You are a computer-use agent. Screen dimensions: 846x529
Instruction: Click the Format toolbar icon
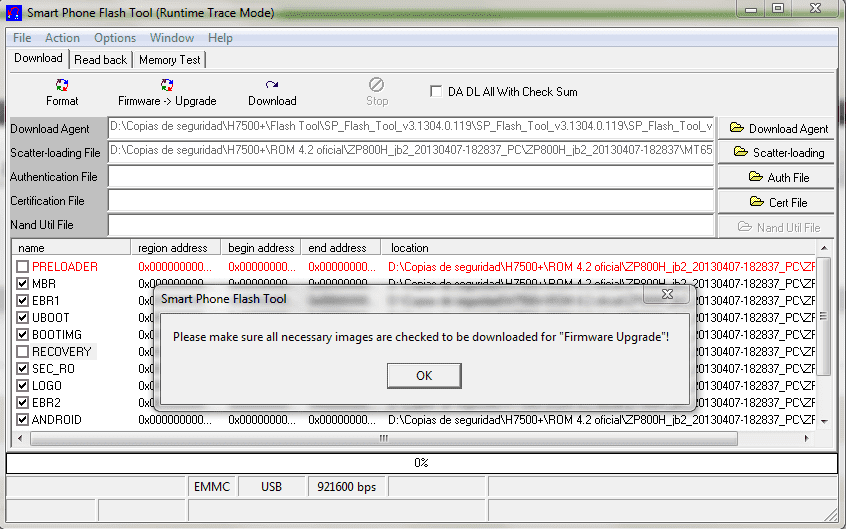[62, 85]
